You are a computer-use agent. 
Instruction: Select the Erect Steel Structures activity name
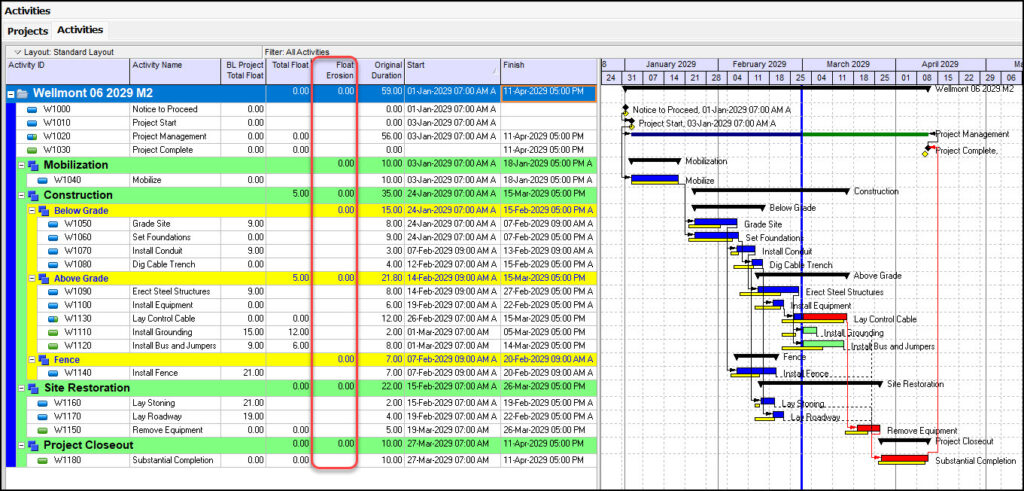(x=171, y=292)
